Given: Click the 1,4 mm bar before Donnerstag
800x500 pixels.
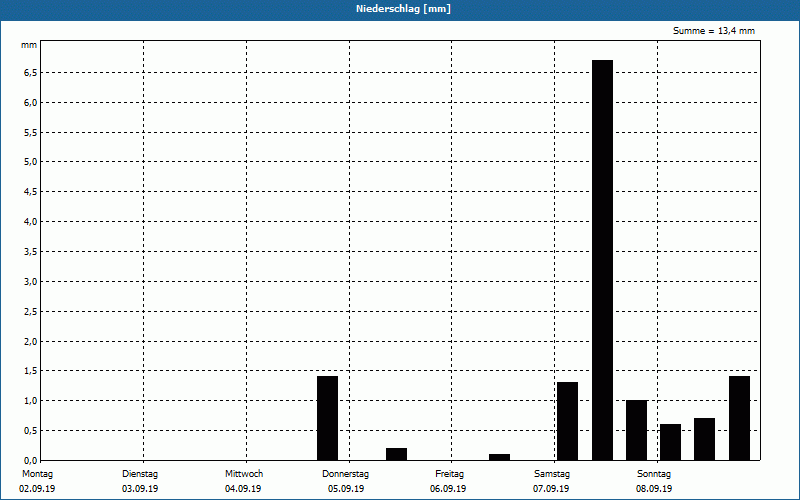Looking at the screenshot, I should click(328, 418).
